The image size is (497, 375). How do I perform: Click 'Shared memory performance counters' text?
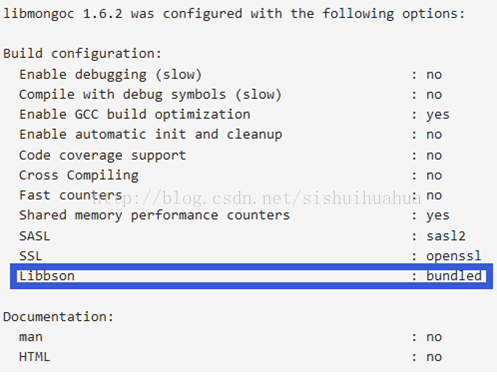[x=154, y=216]
